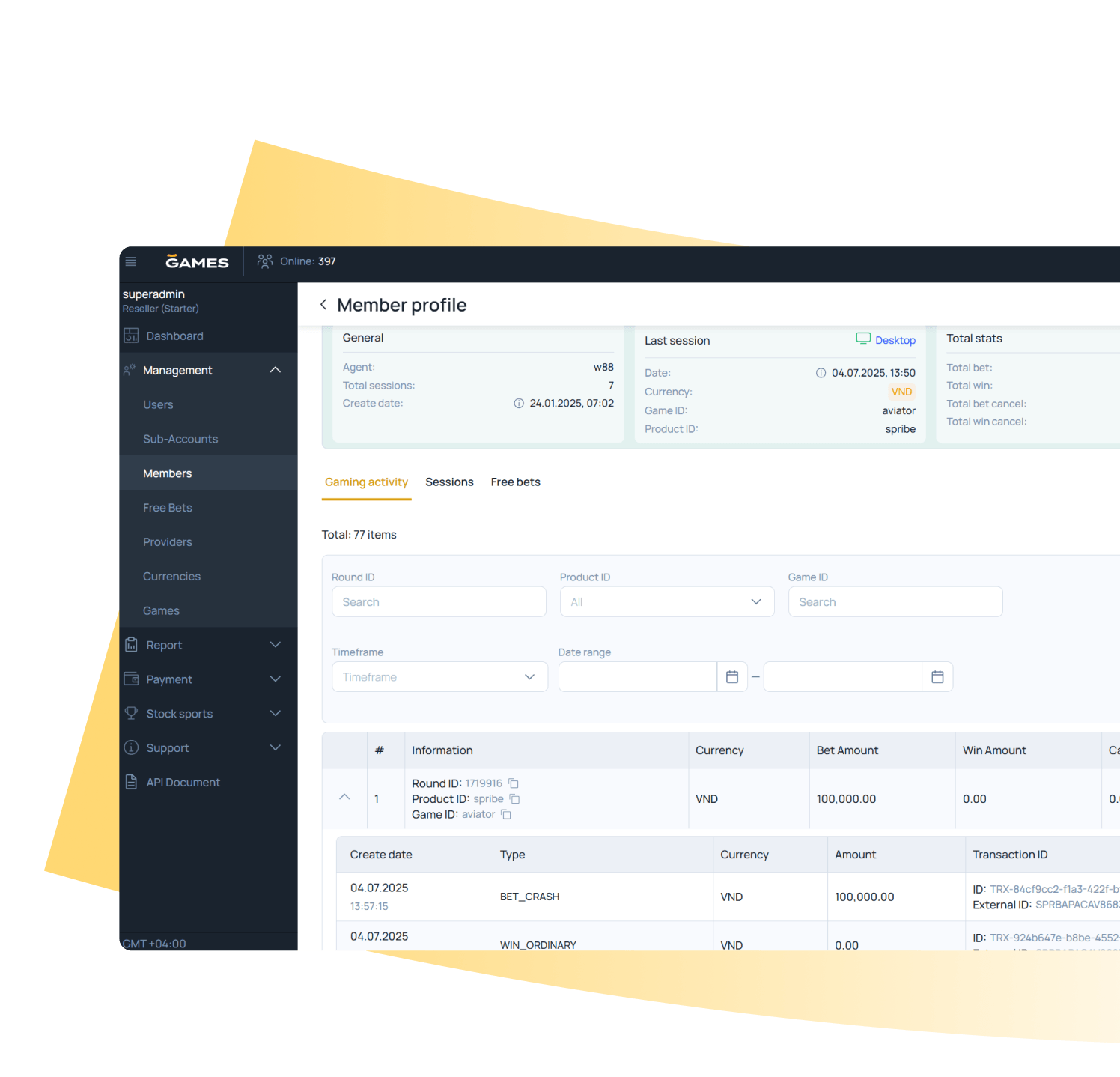This screenshot has height=1077, width=1120.
Task: Click info icon next to create date
Action: pyautogui.click(x=519, y=404)
